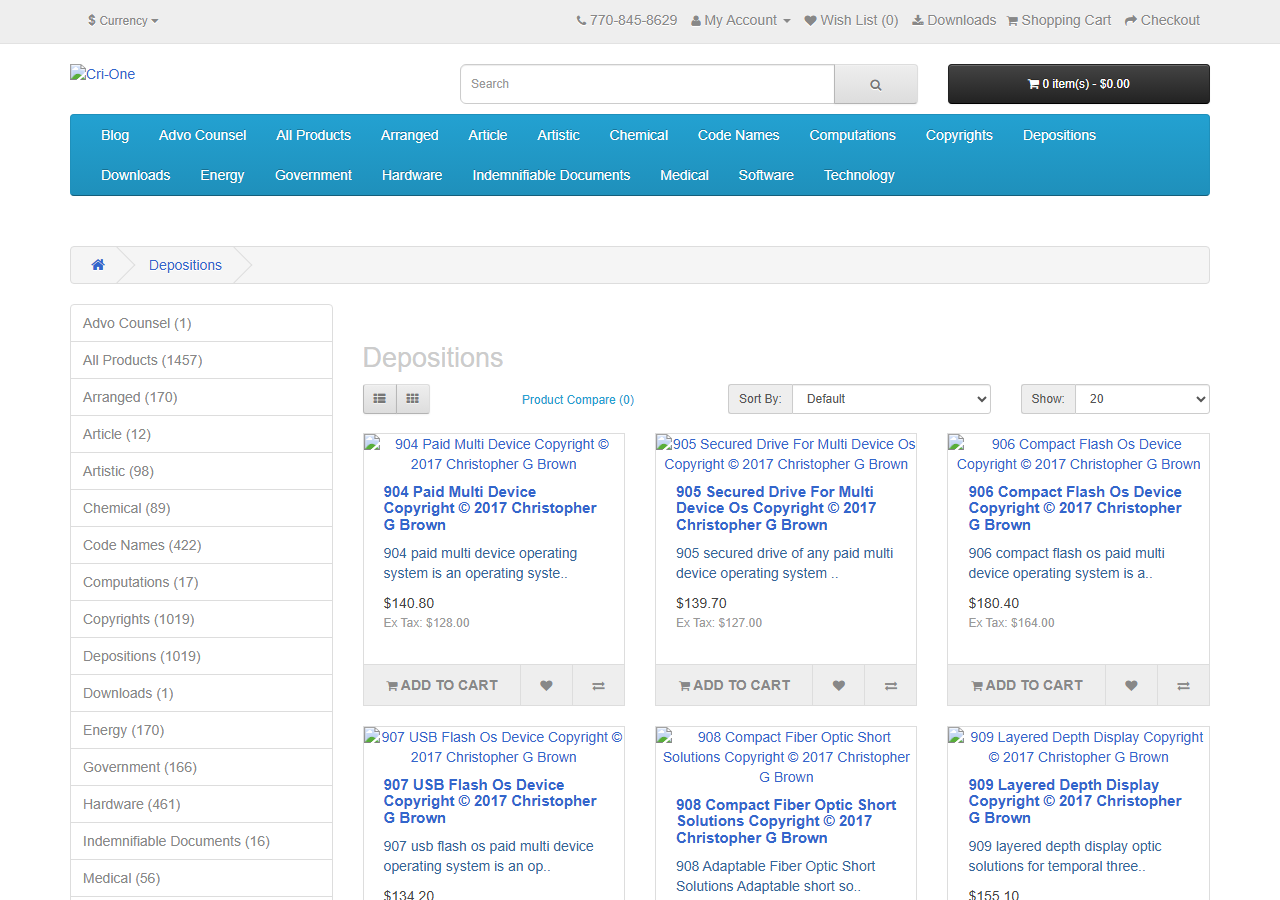The height and width of the screenshot is (900, 1280).
Task: Compare product 906 using arrows icon
Action: [x=1183, y=685]
